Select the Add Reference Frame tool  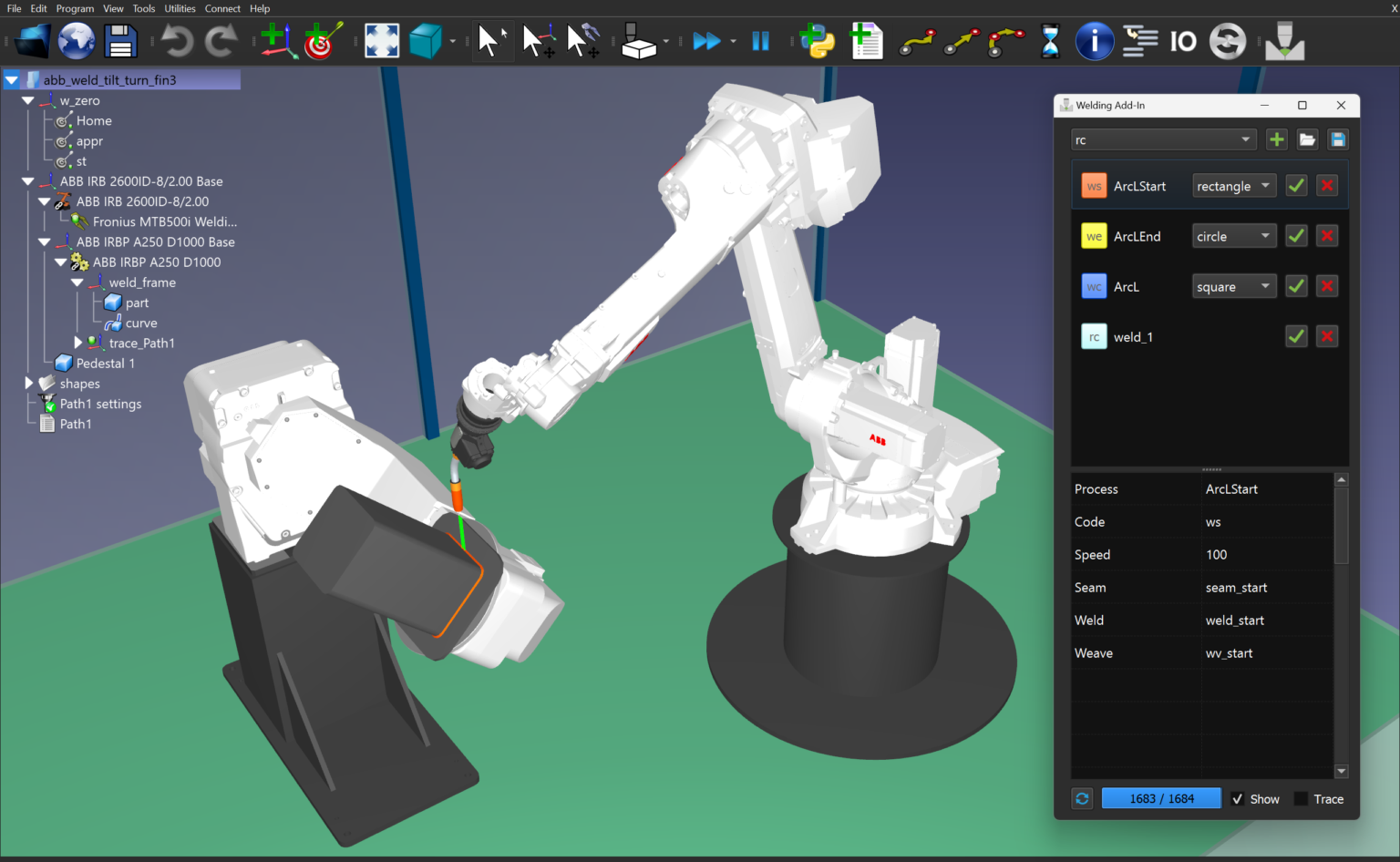coord(278,40)
